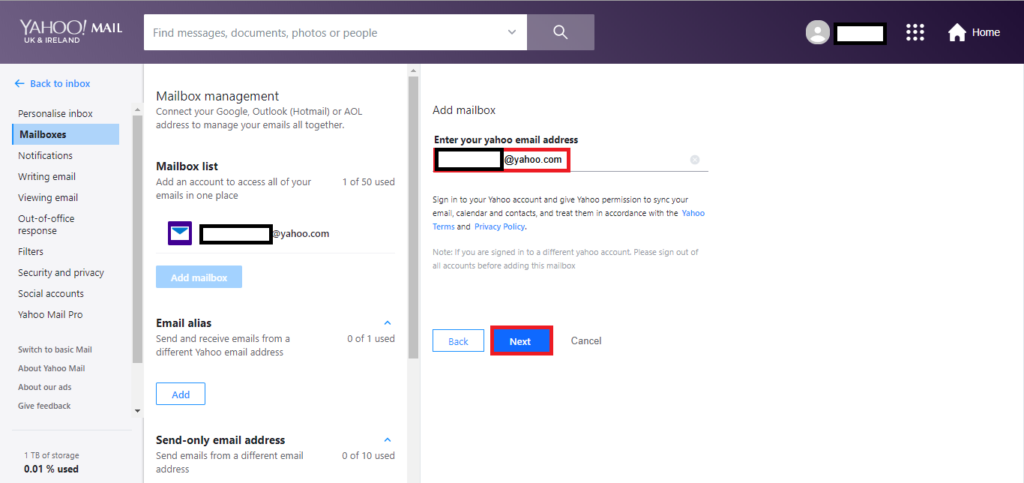Screen dimensions: 1024x483
Task: Clear the email address field with X icon
Action: pyautogui.click(x=695, y=159)
